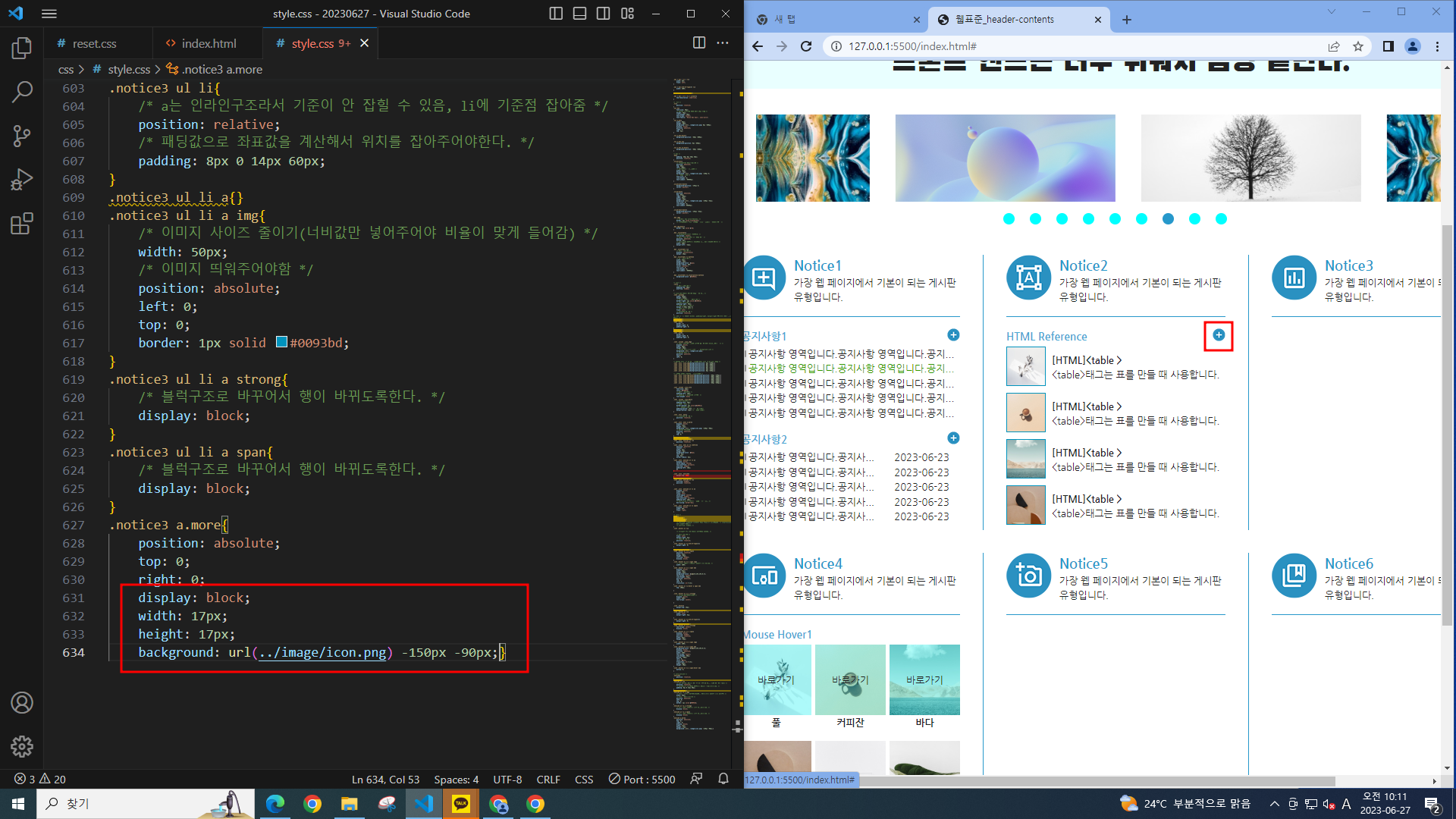
Task: Open the Search view in activity bar
Action: [22, 93]
